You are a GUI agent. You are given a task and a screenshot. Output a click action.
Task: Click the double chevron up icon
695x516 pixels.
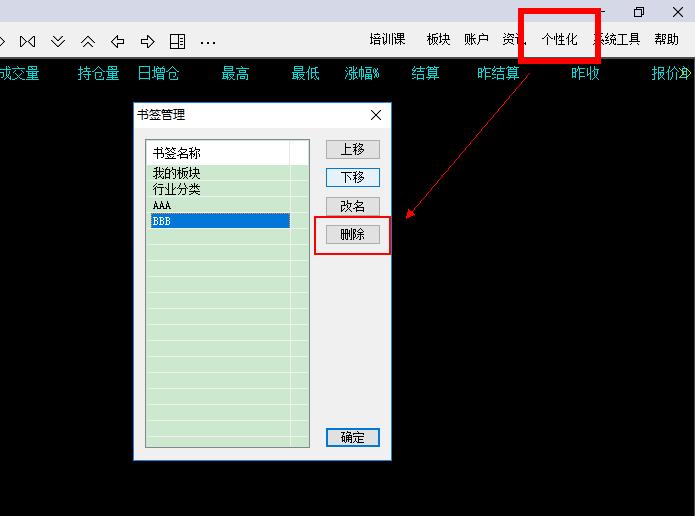click(x=88, y=41)
